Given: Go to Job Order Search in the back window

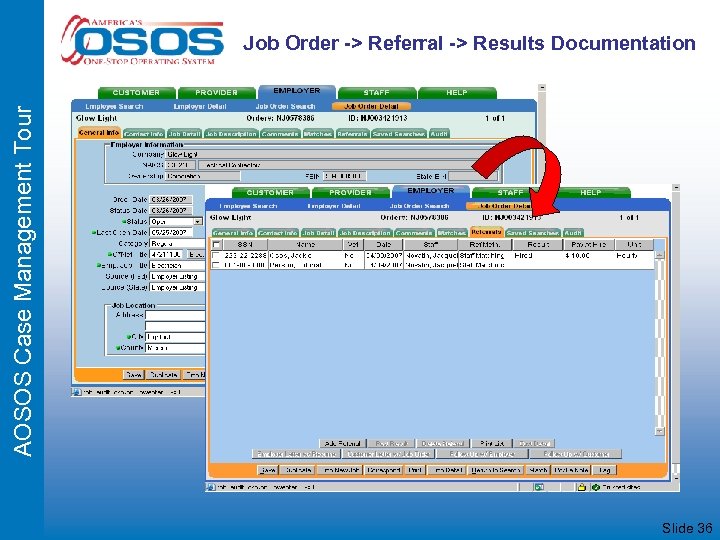Looking at the screenshot, I should pos(285,107).
